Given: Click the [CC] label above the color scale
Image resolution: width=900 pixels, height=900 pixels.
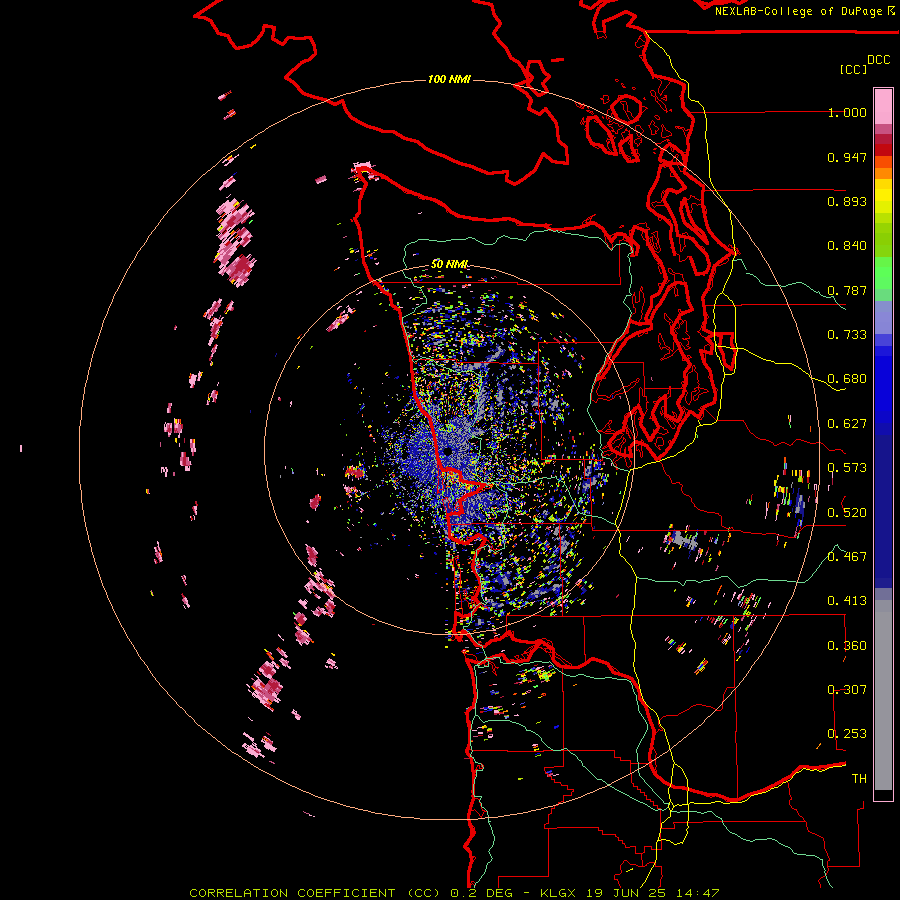Looking at the screenshot, I should coord(854,69).
